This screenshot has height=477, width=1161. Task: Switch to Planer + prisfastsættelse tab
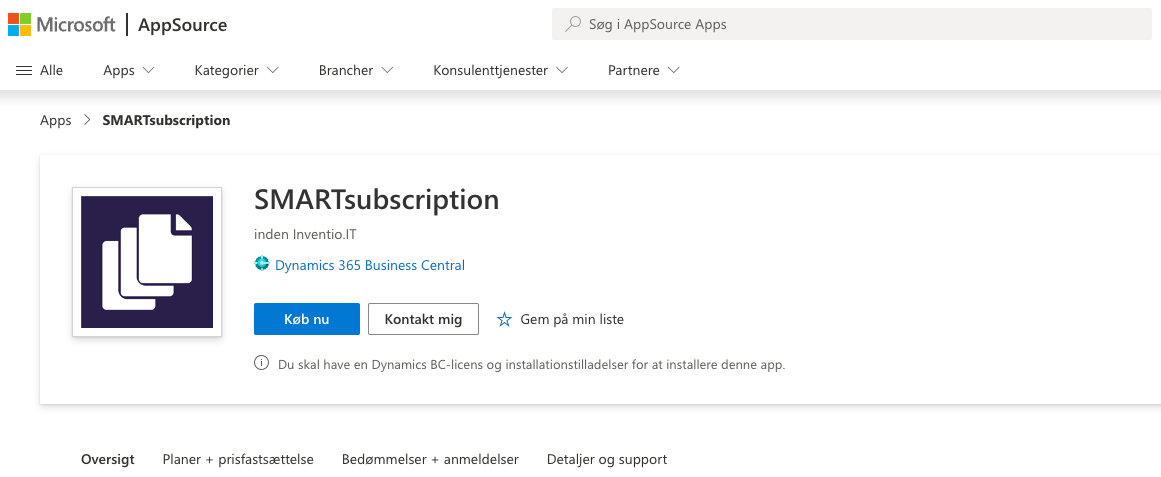[238, 460]
